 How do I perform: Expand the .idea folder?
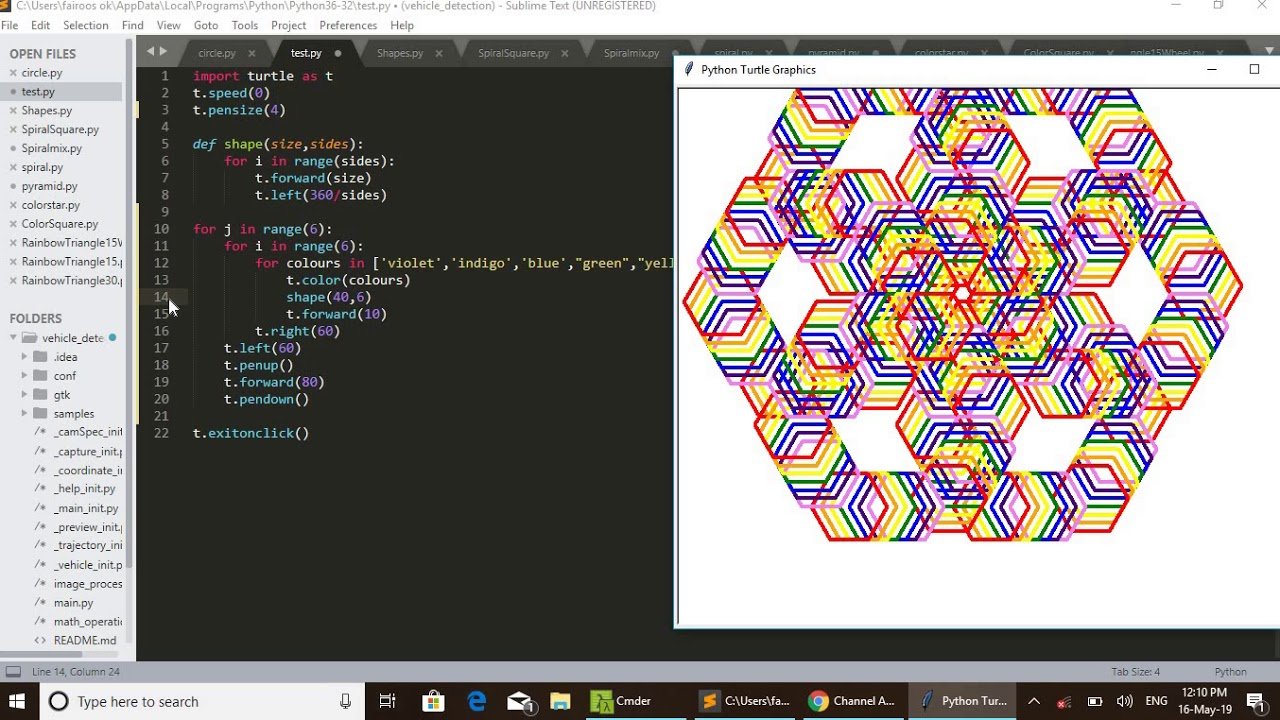pyautogui.click(x=25, y=357)
